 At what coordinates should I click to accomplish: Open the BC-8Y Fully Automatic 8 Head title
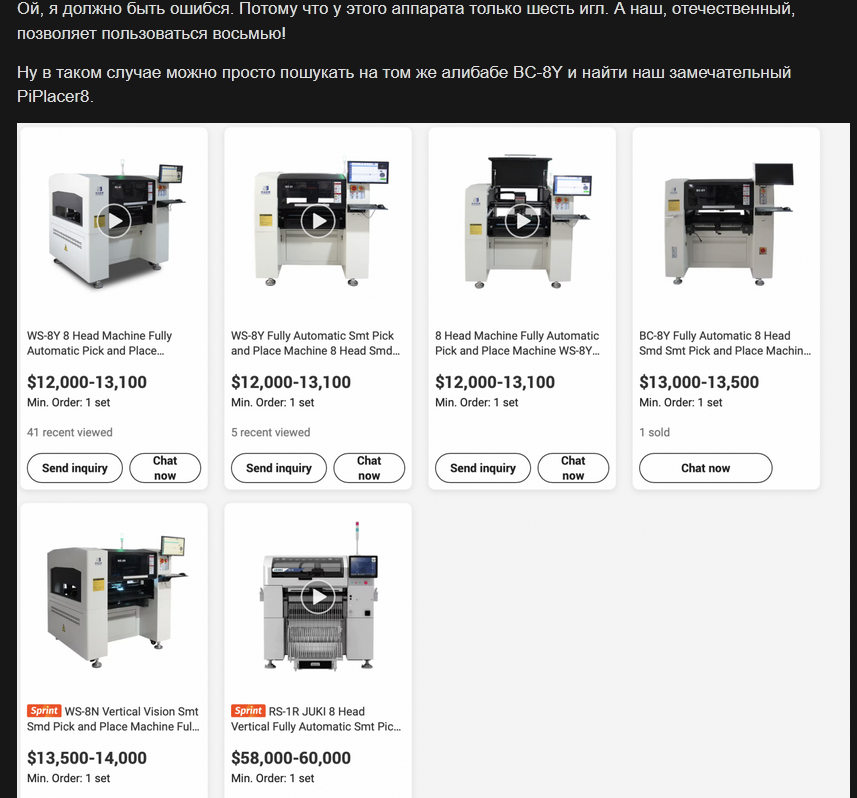tap(725, 343)
